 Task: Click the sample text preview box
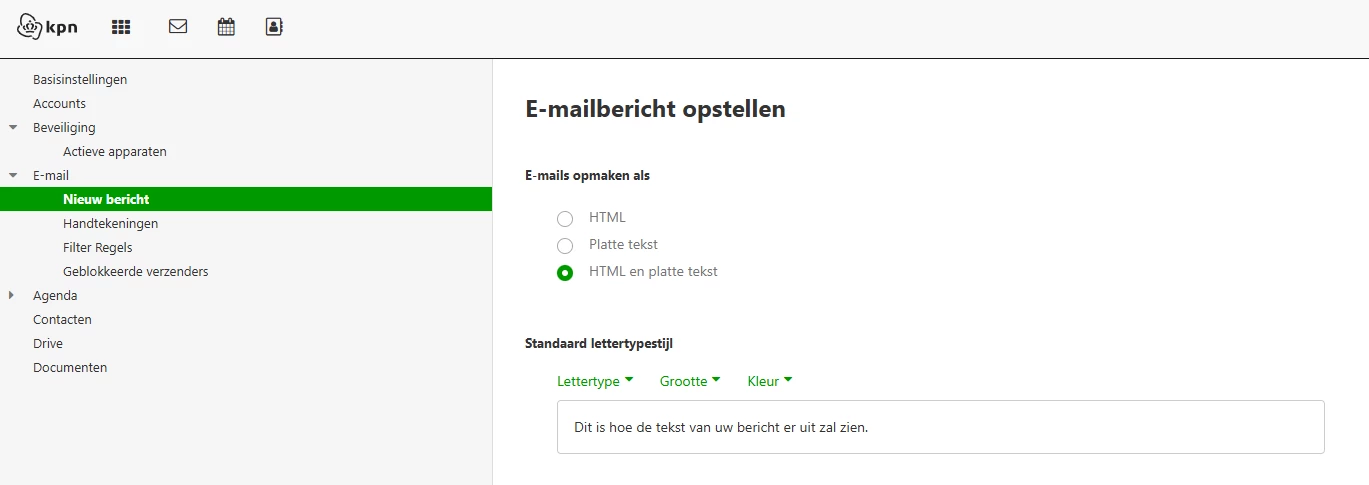coord(940,427)
